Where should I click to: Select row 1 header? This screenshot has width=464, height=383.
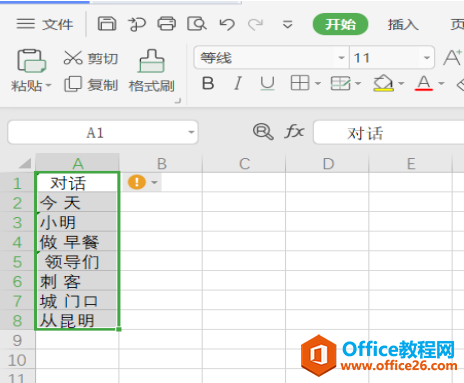pyautogui.click(x=17, y=183)
